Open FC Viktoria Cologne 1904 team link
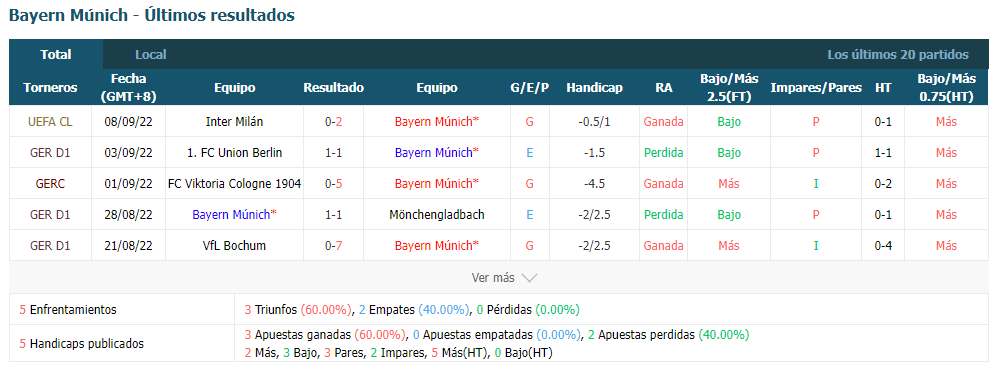 point(235,184)
